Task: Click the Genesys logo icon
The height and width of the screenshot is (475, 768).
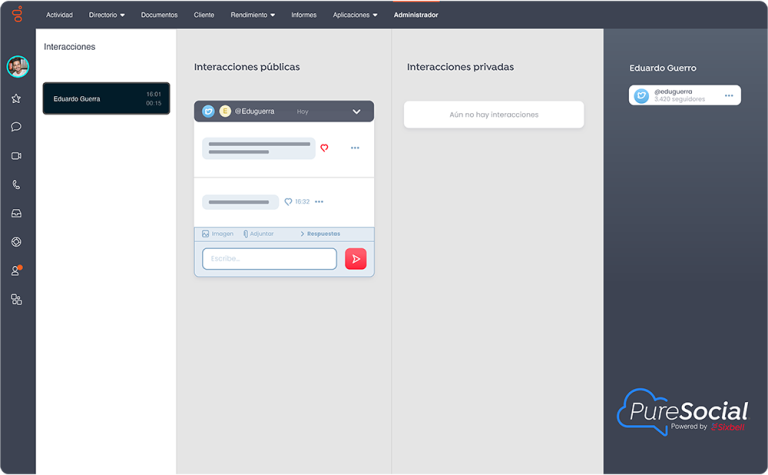Action: coord(18,14)
